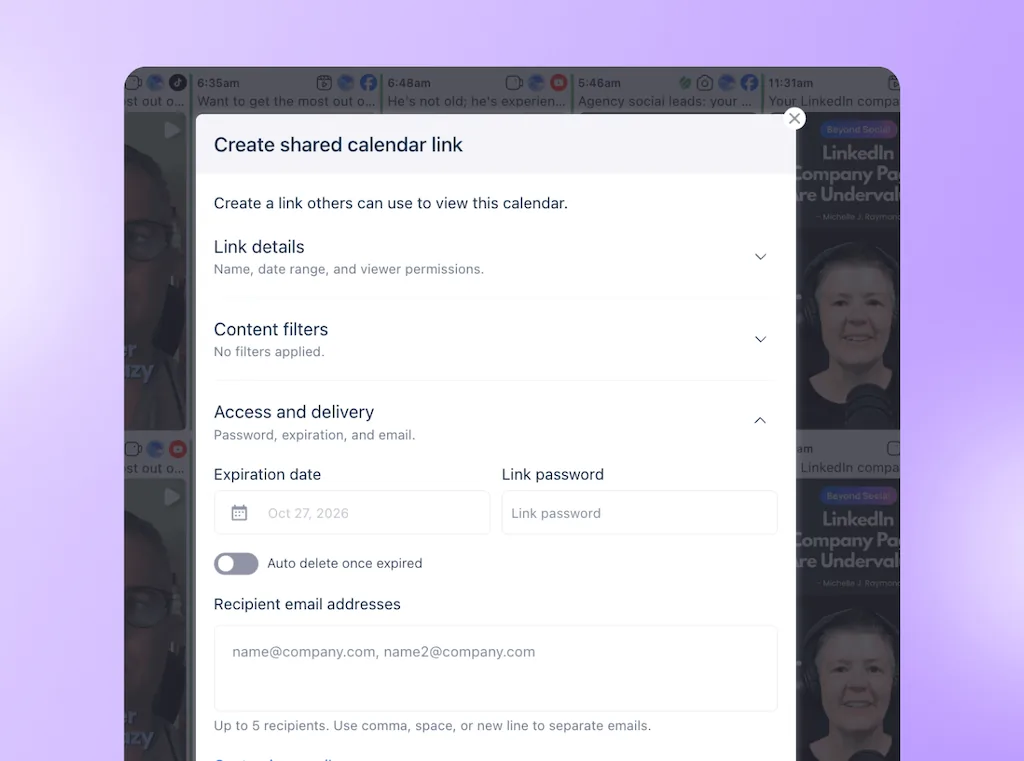Open the 'Agency social leads: your ...' post

(x=665, y=101)
